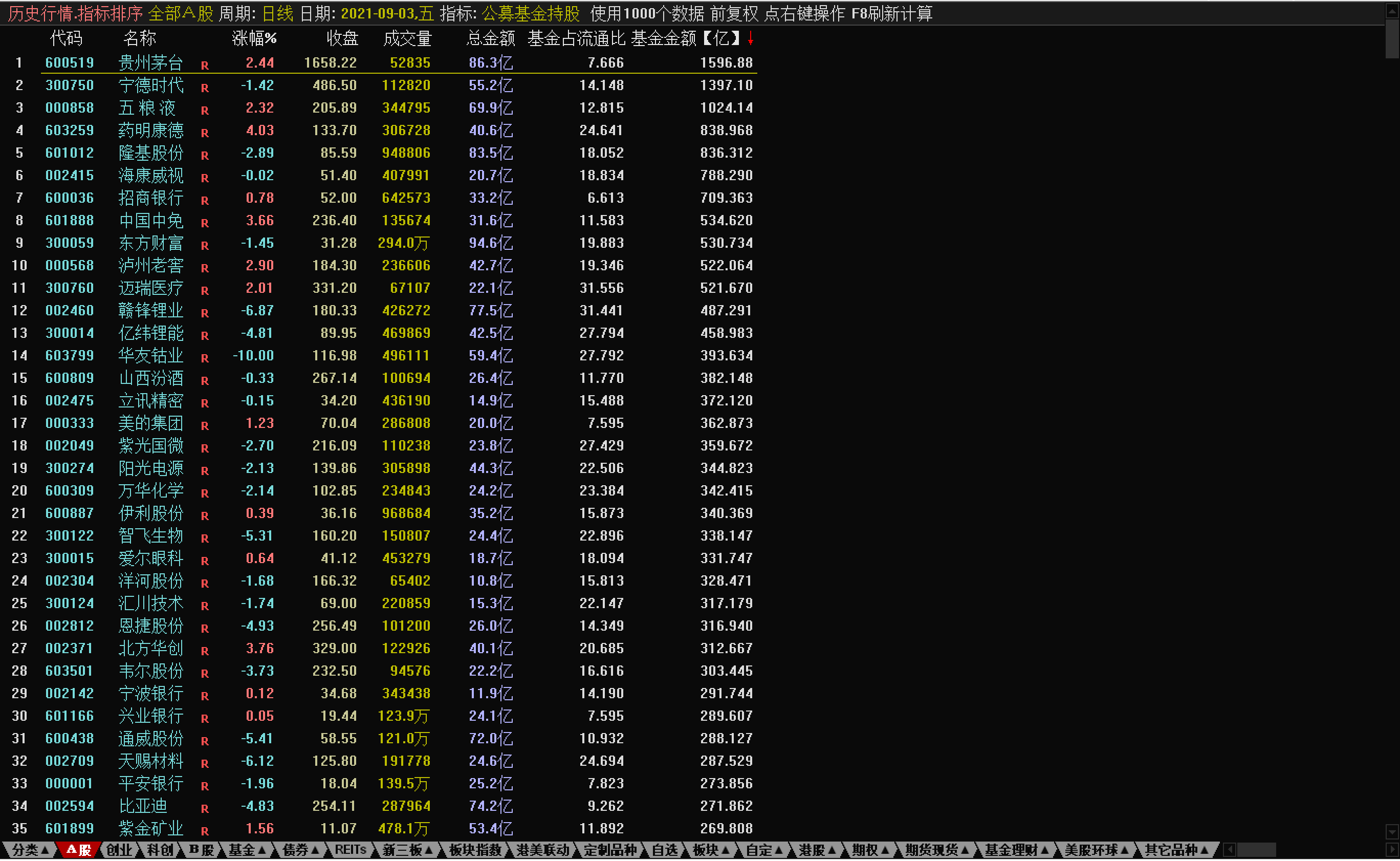Click the R marker next to 亿纬锂能
This screenshot has height=861, width=1400.
(x=205, y=335)
